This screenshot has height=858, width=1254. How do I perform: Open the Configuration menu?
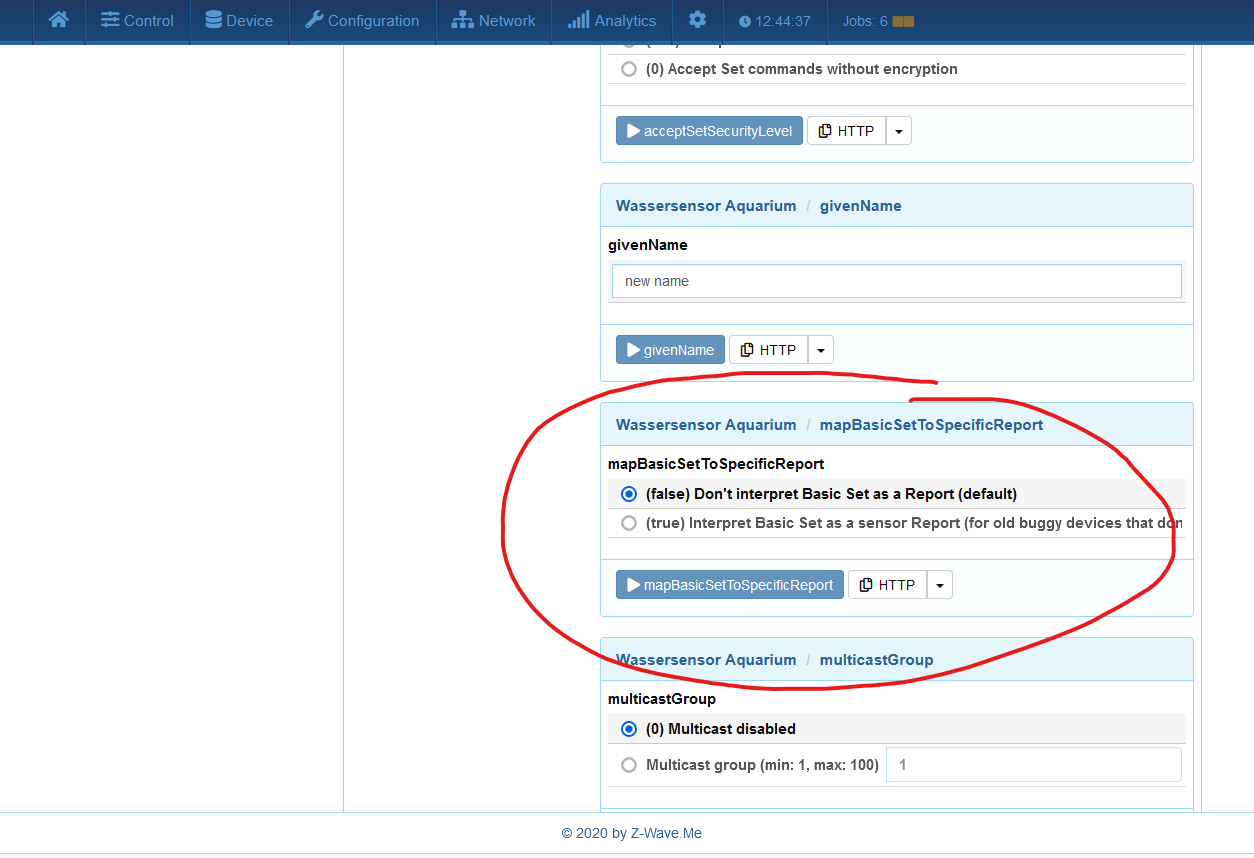[x=362, y=20]
